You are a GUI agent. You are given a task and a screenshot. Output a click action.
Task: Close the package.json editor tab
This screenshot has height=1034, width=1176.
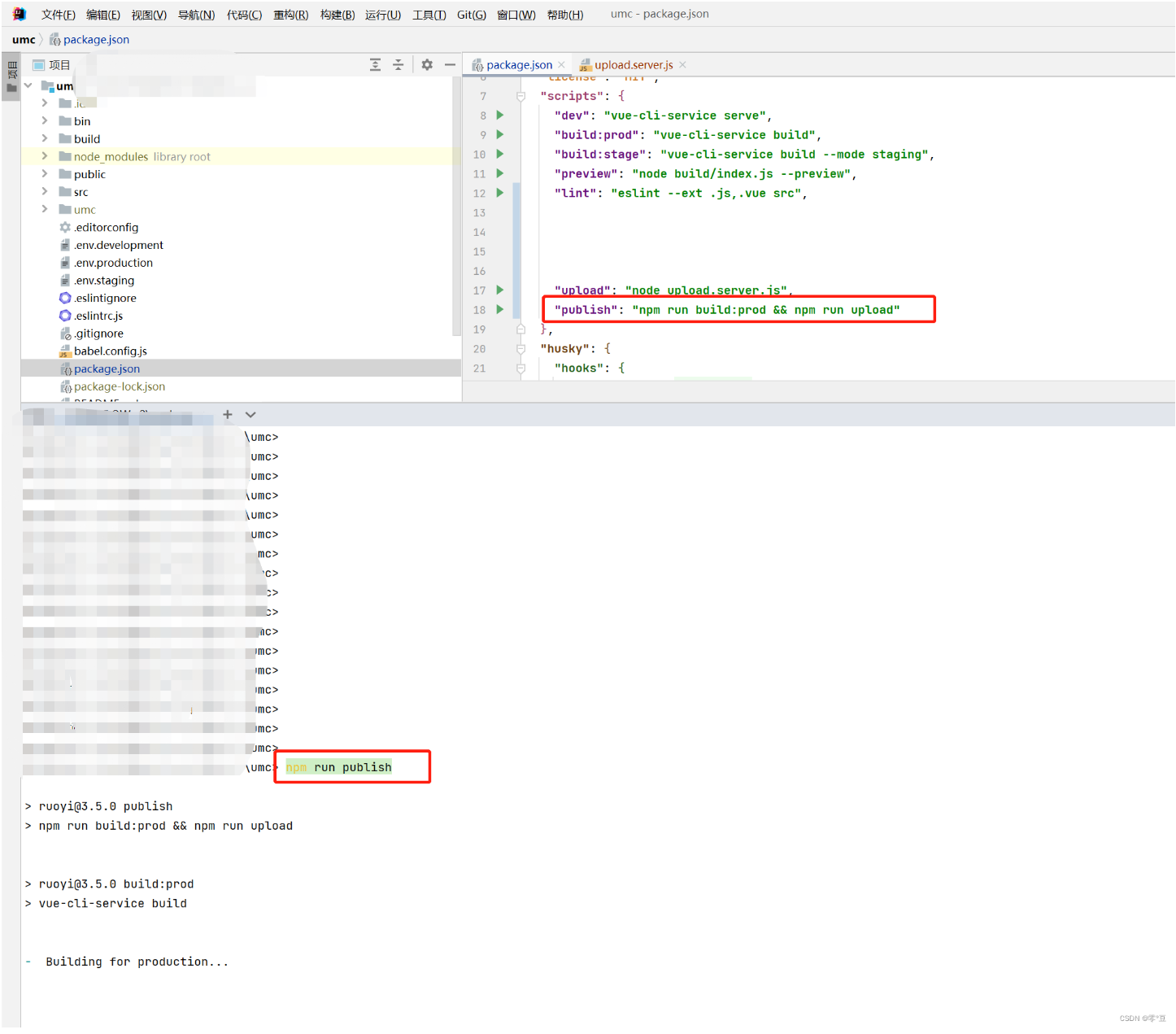point(561,65)
